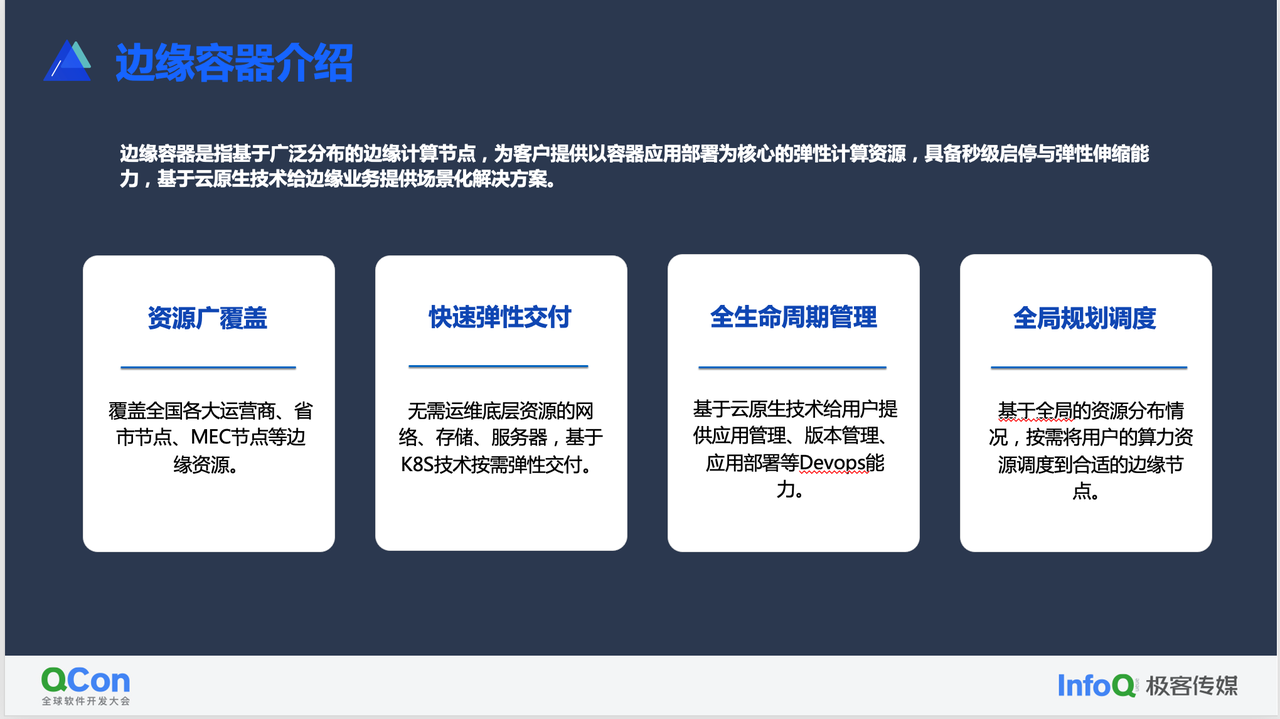Select the slide title 边缘容器介绍
Image resolution: width=1280 pixels, height=719 pixels.
pyautogui.click(x=234, y=62)
